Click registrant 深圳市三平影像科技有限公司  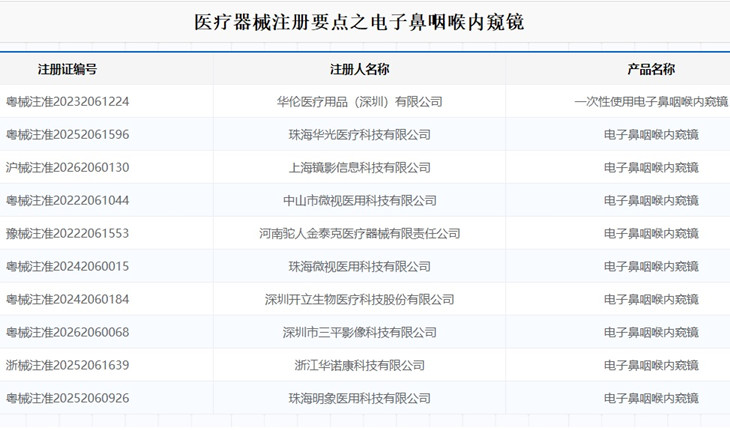coord(359,333)
